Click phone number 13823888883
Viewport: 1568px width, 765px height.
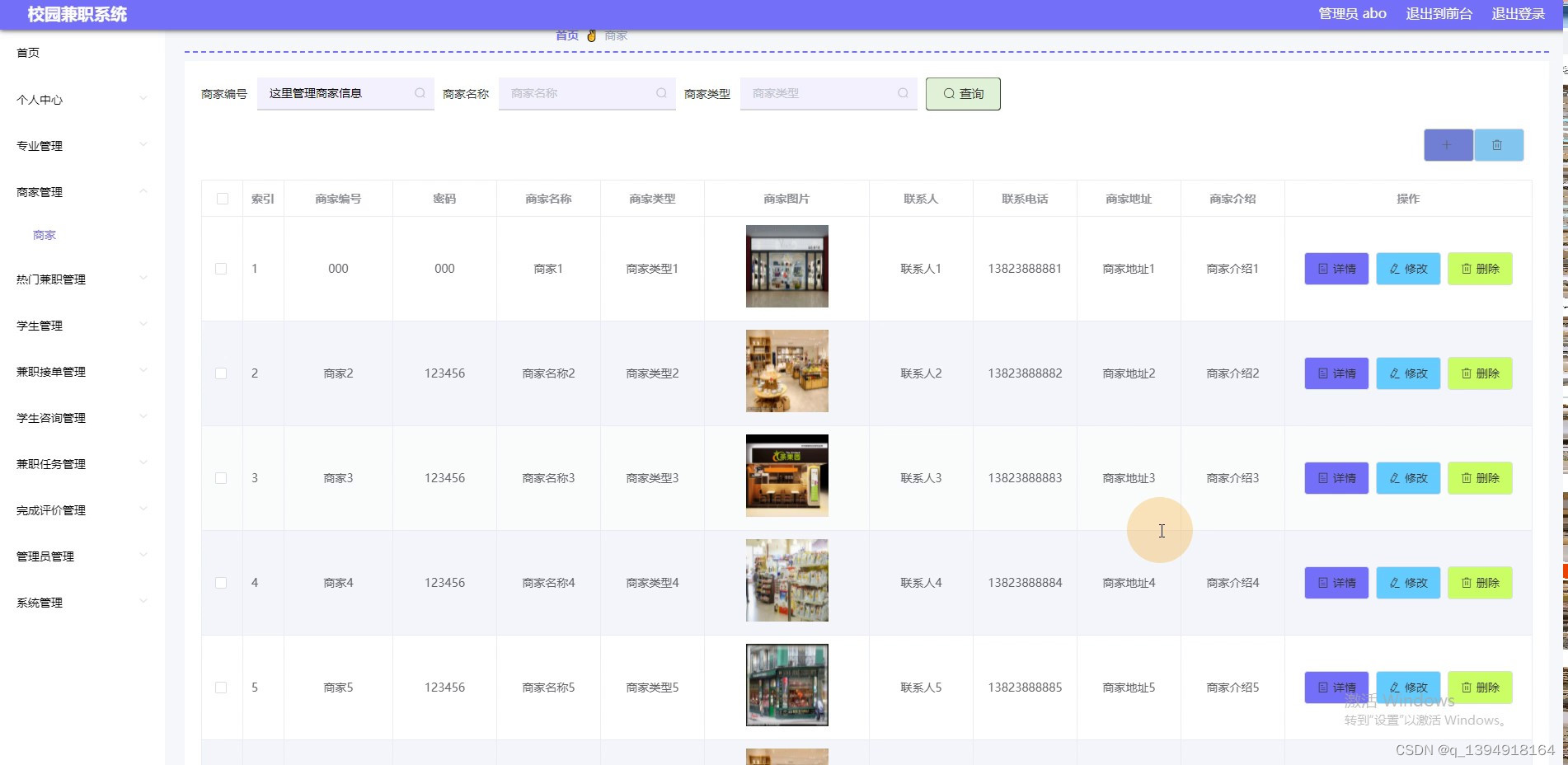1025,478
